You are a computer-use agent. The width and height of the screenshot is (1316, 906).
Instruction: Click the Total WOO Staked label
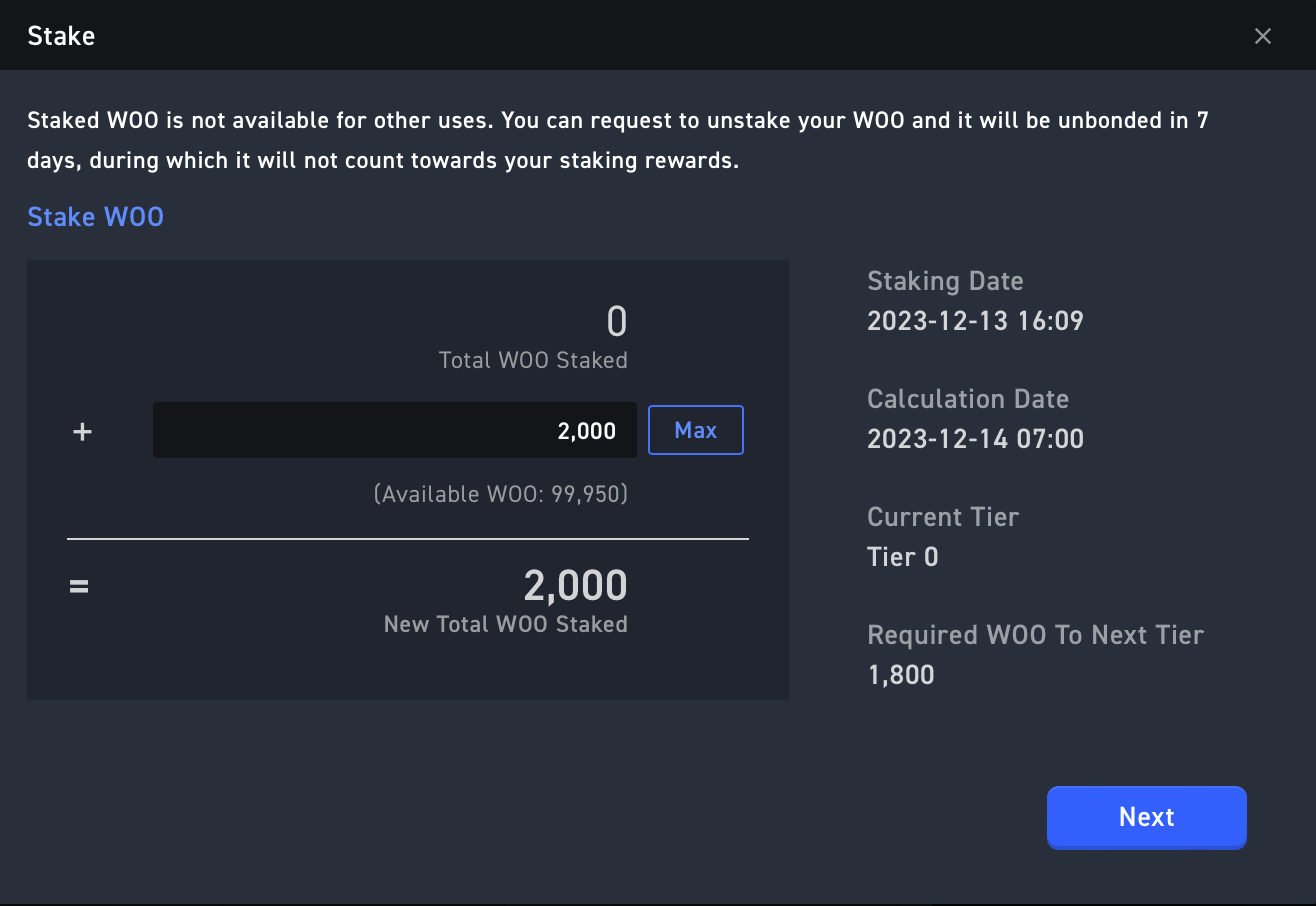click(533, 360)
